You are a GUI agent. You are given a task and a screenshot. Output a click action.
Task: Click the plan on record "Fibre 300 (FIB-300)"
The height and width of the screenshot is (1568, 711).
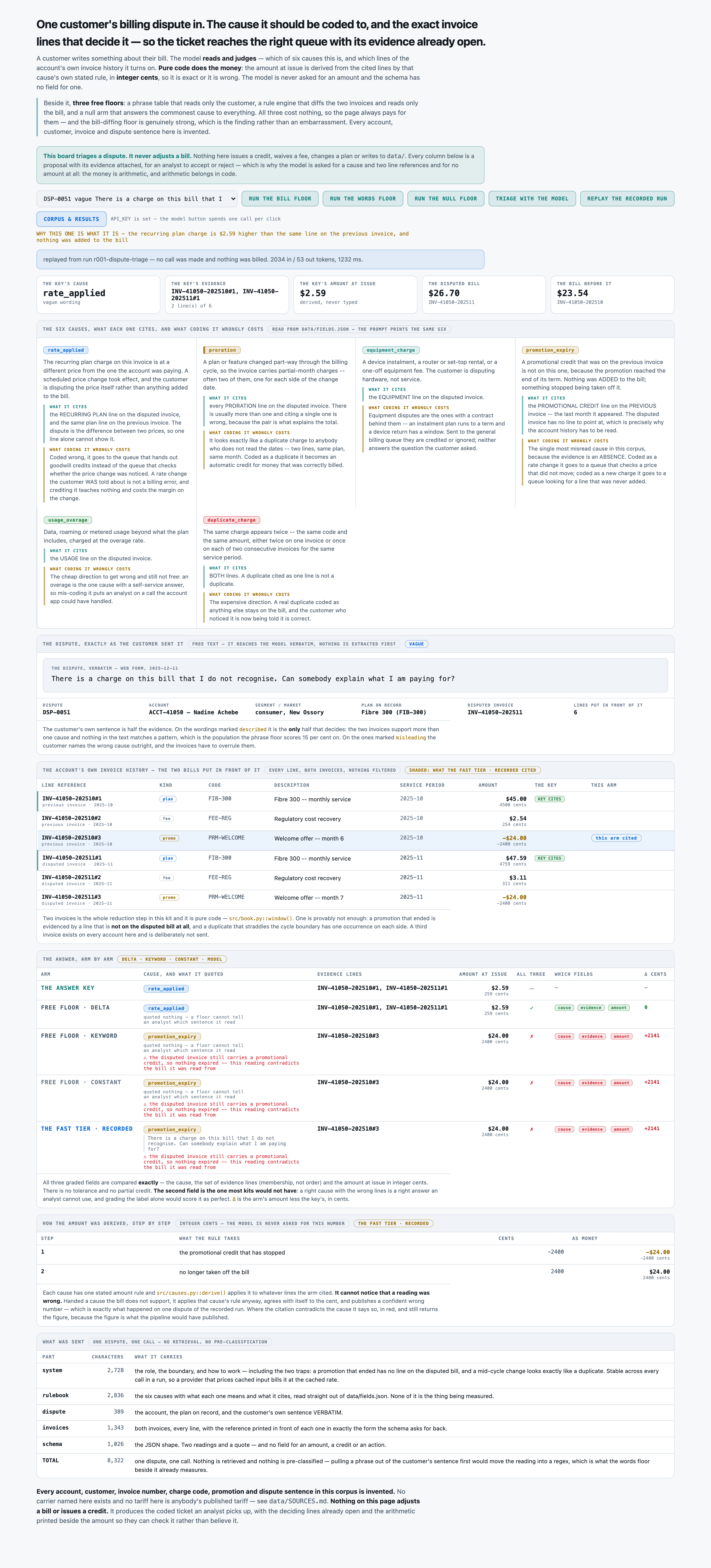[x=394, y=712]
